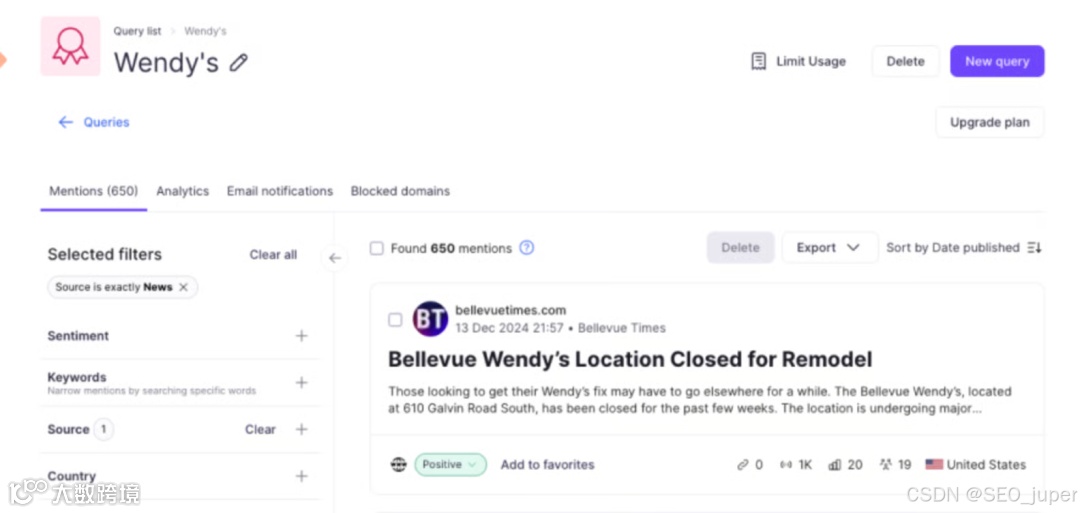Click Clear all selected filters
The width and height of the screenshot is (1080, 513).
click(273, 255)
